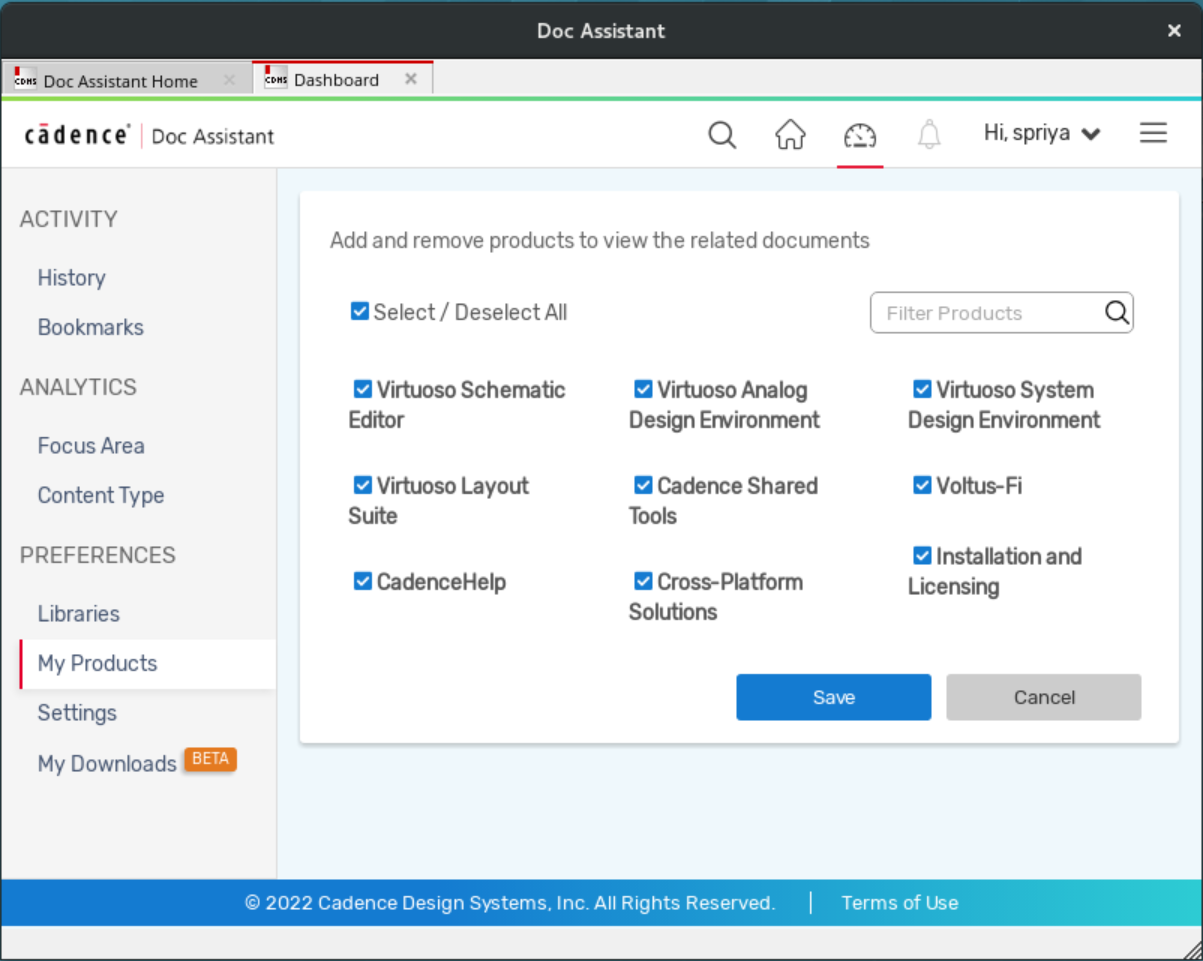Screen dimensions: 1203x961
Task: Click the Cadence Doc Assistant logo
Action: (x=149, y=135)
